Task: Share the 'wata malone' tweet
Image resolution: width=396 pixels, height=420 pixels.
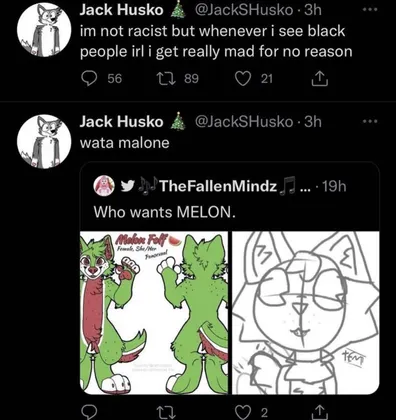Action: click(319, 412)
